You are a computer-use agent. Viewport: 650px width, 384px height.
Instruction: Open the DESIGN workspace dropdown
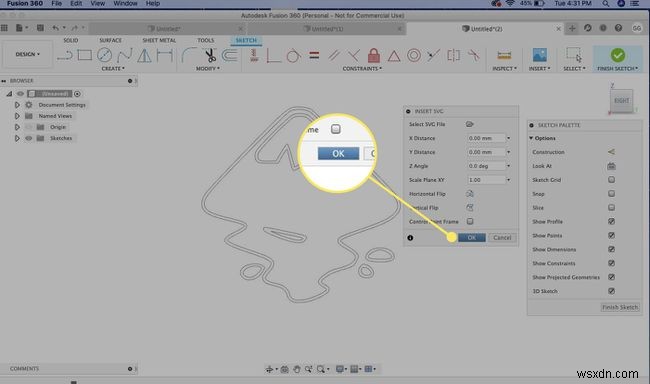click(28, 54)
